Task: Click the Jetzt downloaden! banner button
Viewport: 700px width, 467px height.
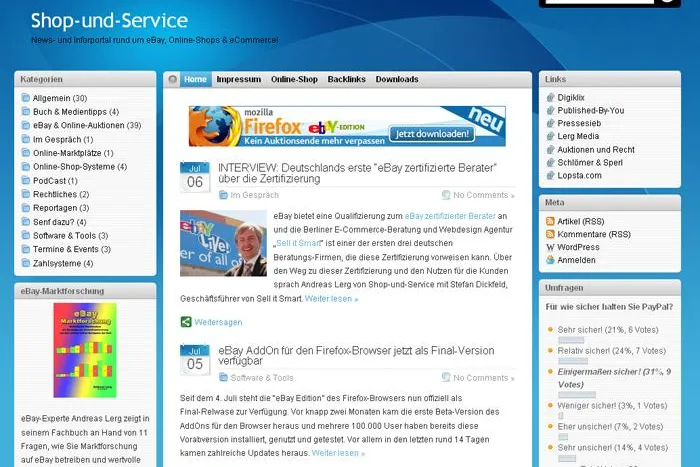Action: tap(432, 133)
